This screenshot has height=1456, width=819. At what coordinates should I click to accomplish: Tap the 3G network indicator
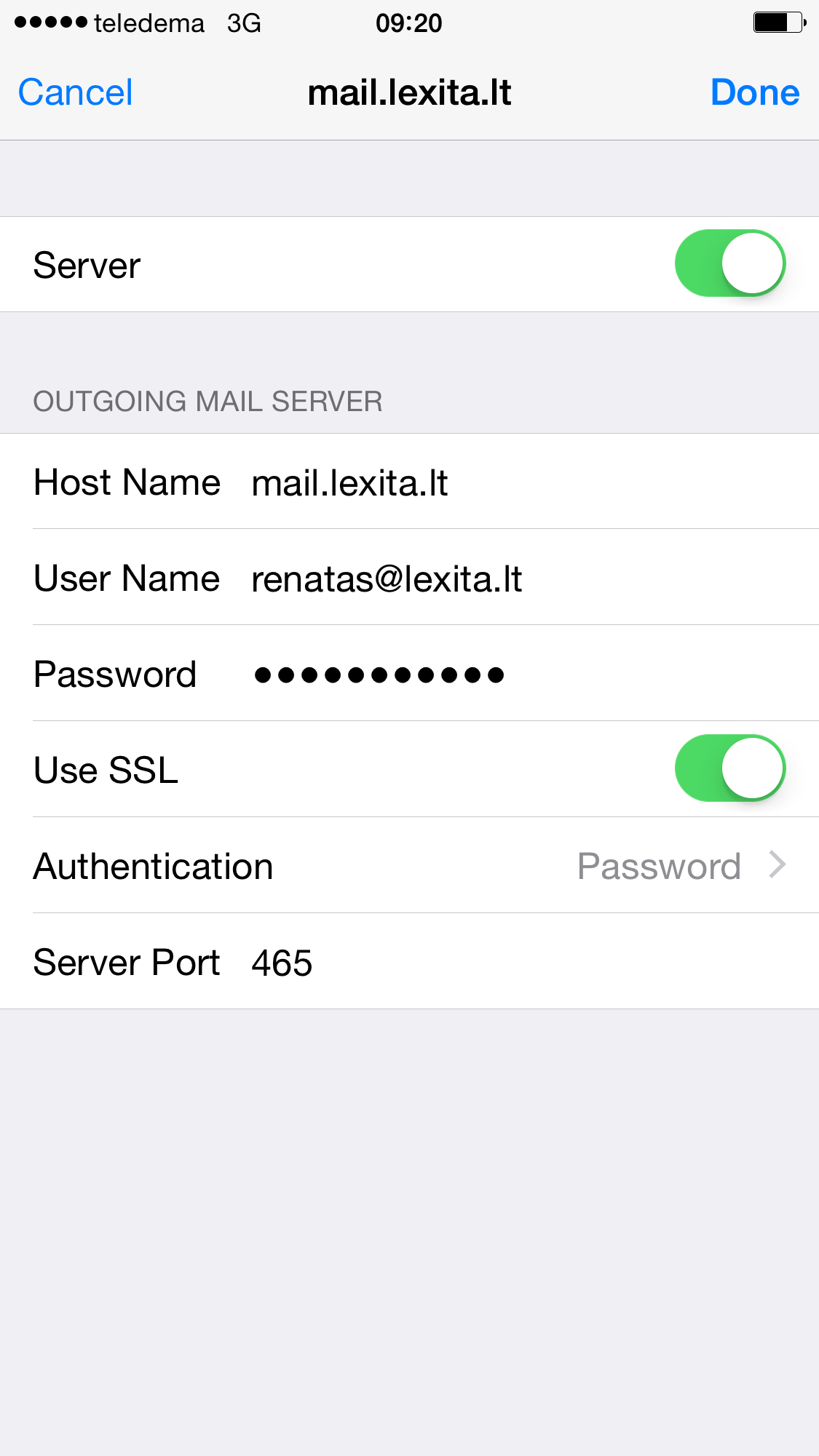click(244, 23)
